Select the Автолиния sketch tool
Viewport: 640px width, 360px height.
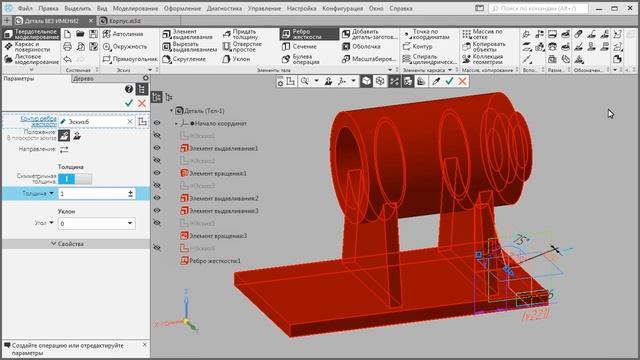tap(122, 34)
